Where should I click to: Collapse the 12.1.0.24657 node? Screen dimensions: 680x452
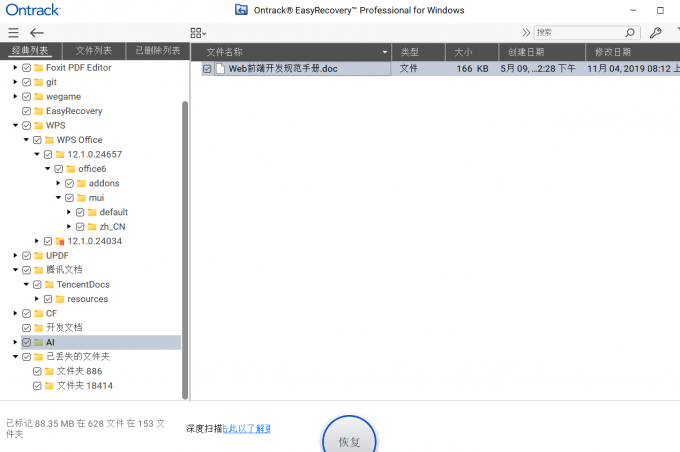[x=37, y=154]
